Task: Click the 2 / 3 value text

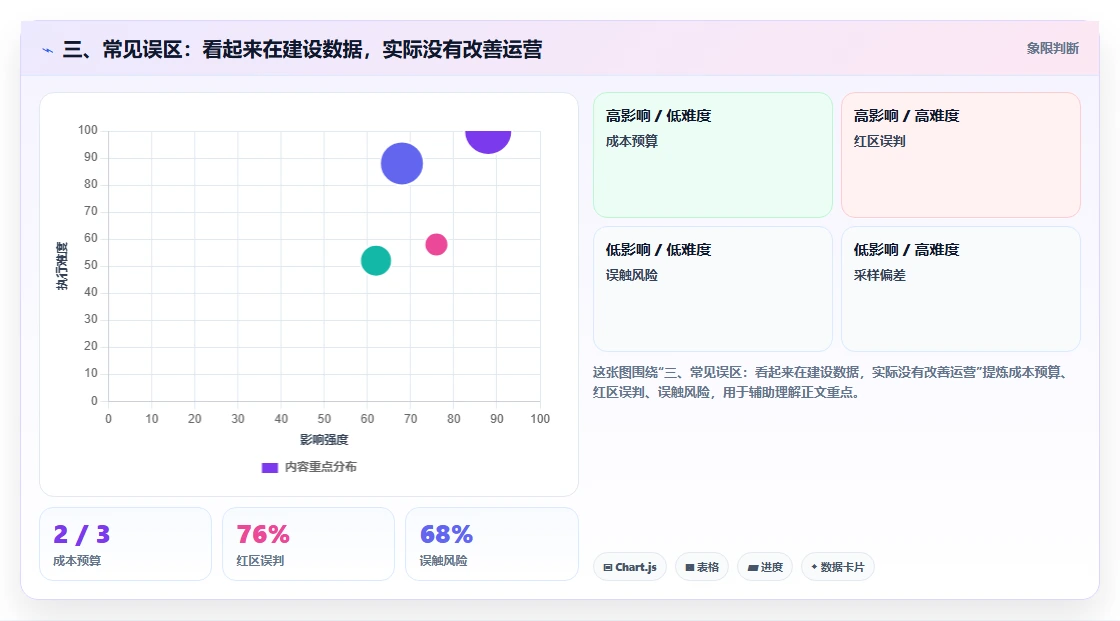Action: point(81,534)
